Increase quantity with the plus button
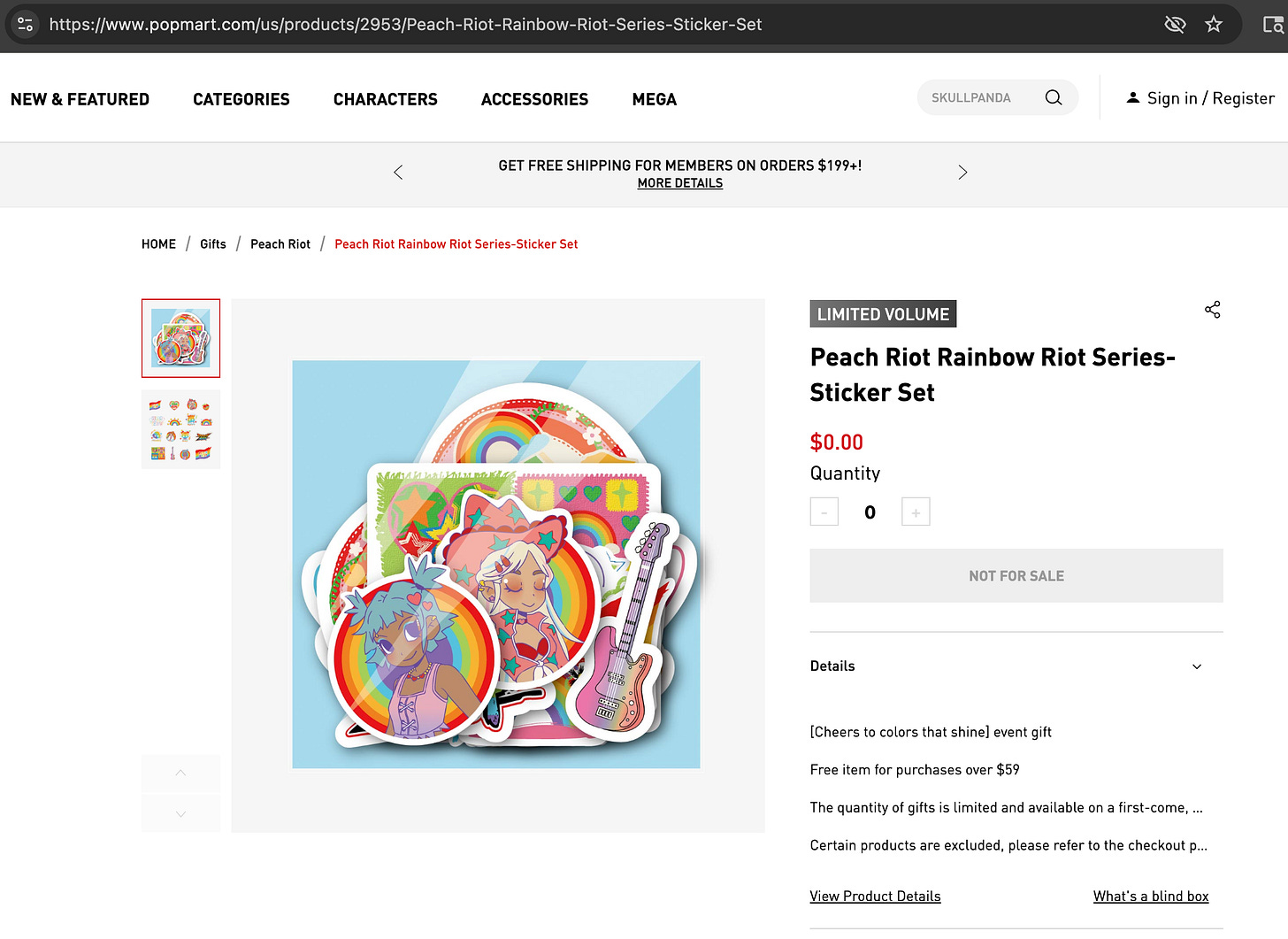The height and width of the screenshot is (939, 1288). (916, 512)
